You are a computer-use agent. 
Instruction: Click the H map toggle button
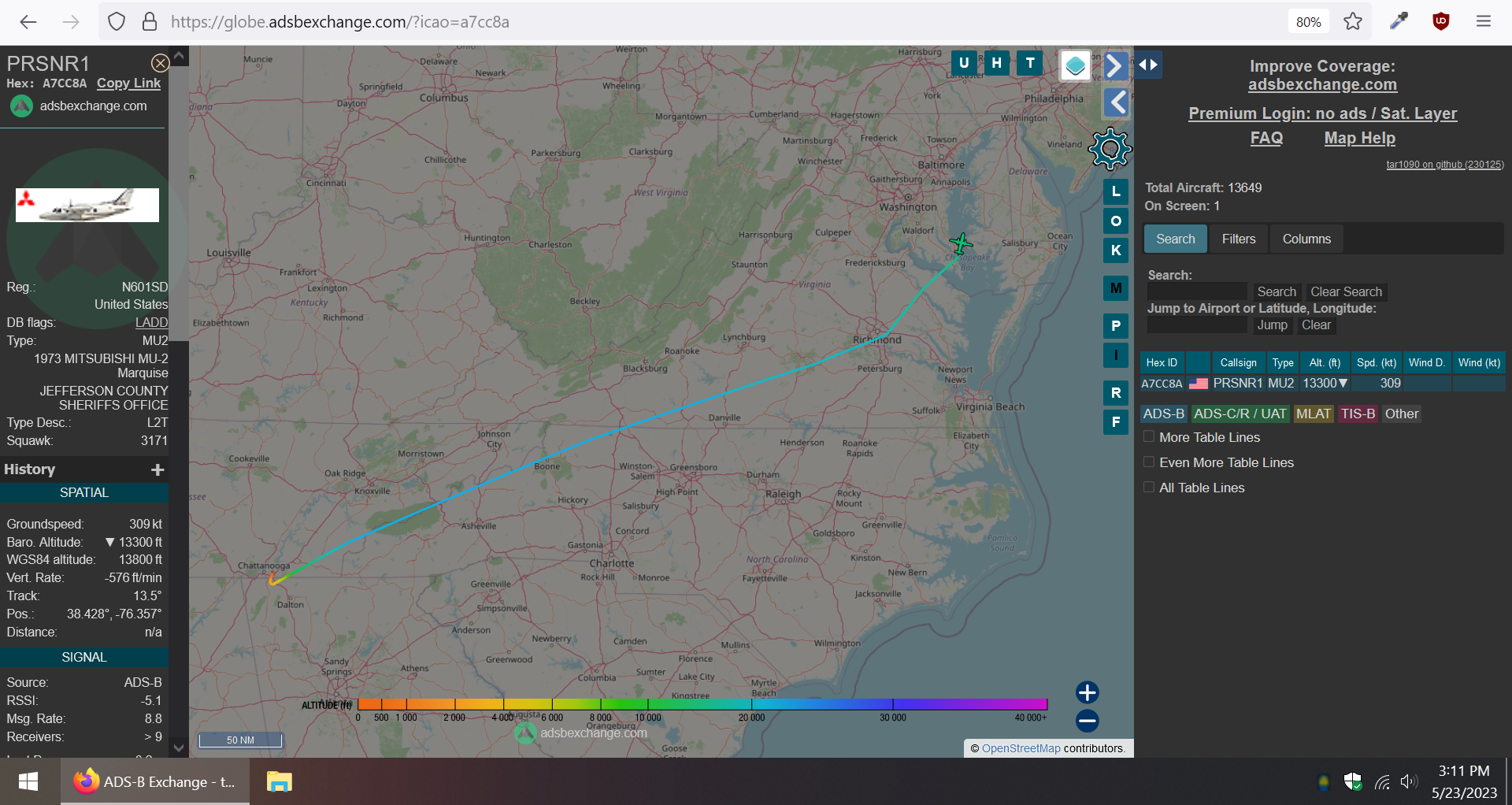[997, 63]
